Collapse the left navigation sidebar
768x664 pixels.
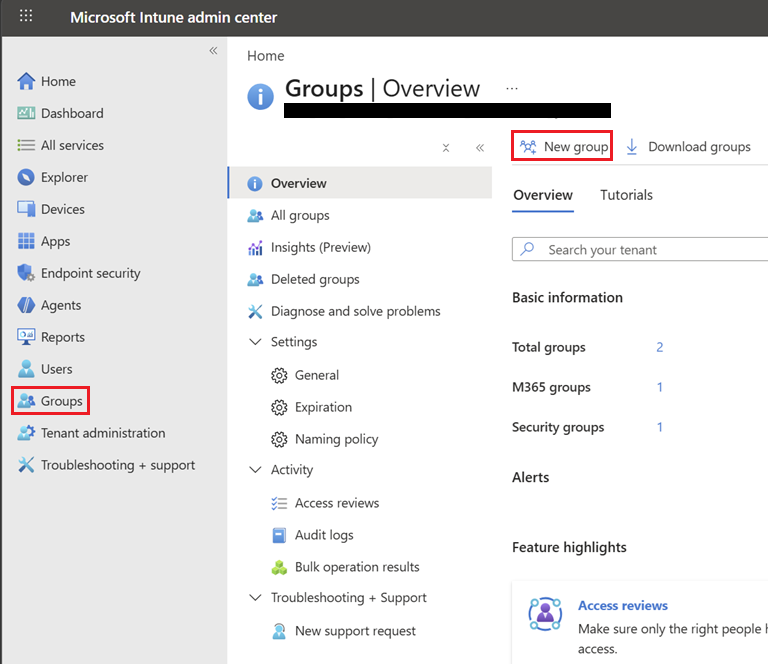pyautogui.click(x=213, y=50)
